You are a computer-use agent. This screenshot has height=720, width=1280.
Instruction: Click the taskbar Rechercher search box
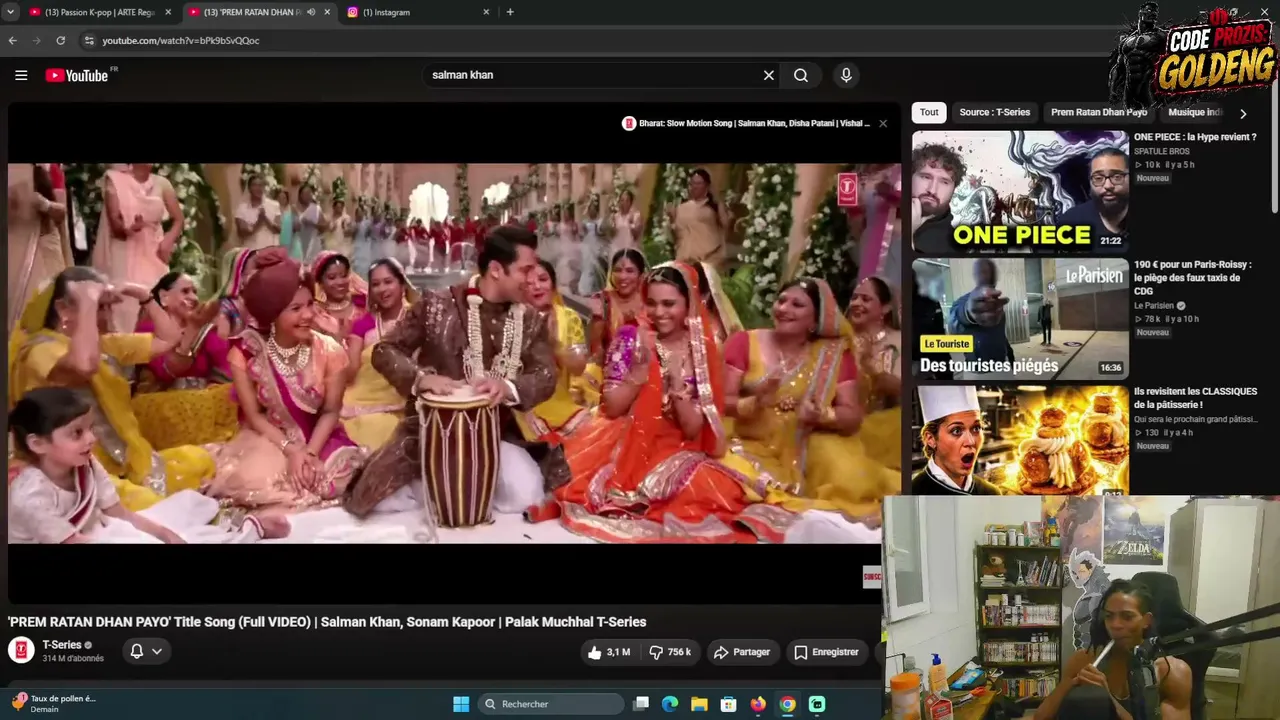pyautogui.click(x=551, y=704)
